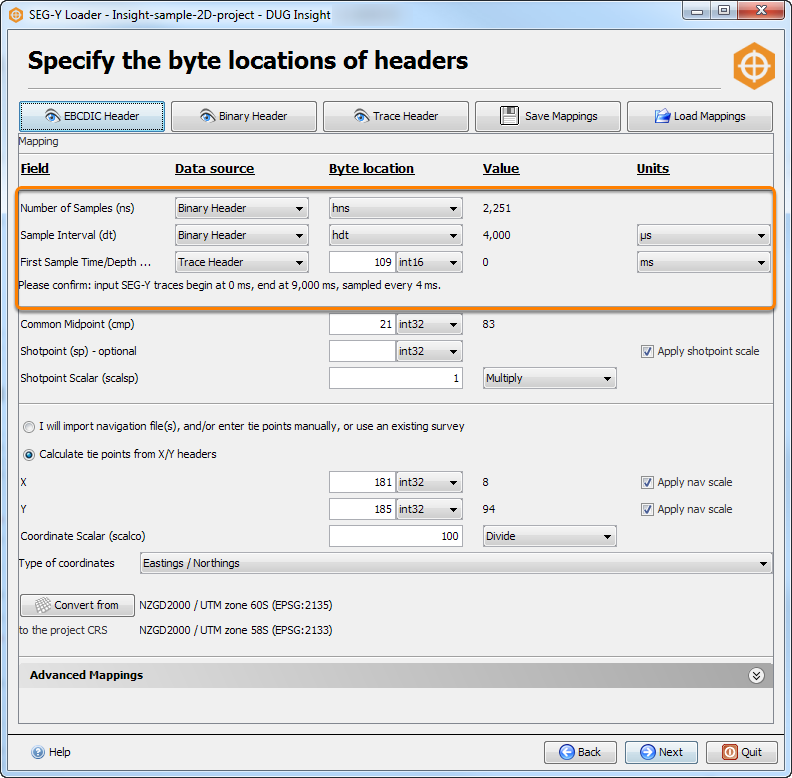Open the Multiply scalar dropdown

pos(550,378)
